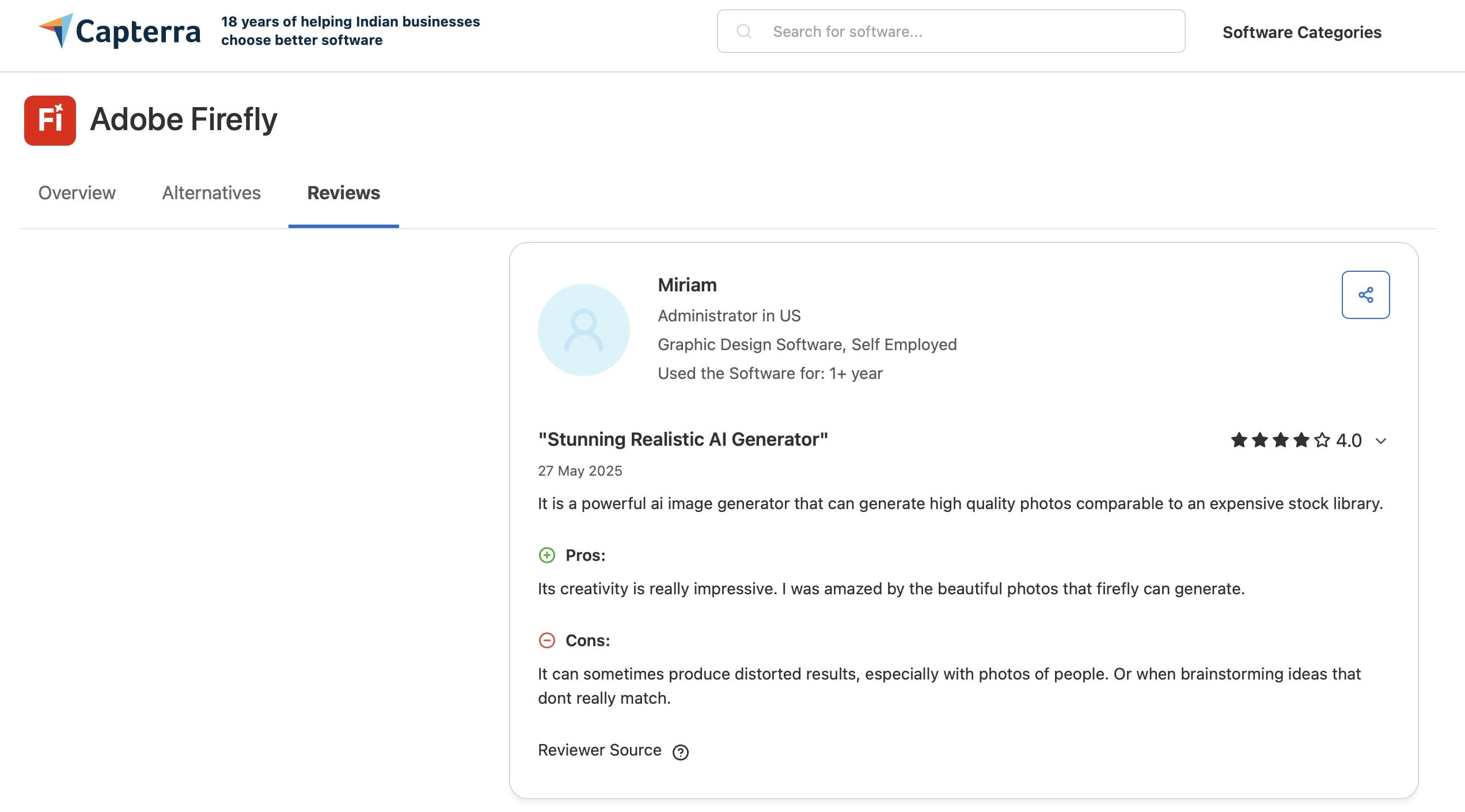Open the Reviewer Source help icon
The width and height of the screenshot is (1465, 812).
tap(681, 752)
